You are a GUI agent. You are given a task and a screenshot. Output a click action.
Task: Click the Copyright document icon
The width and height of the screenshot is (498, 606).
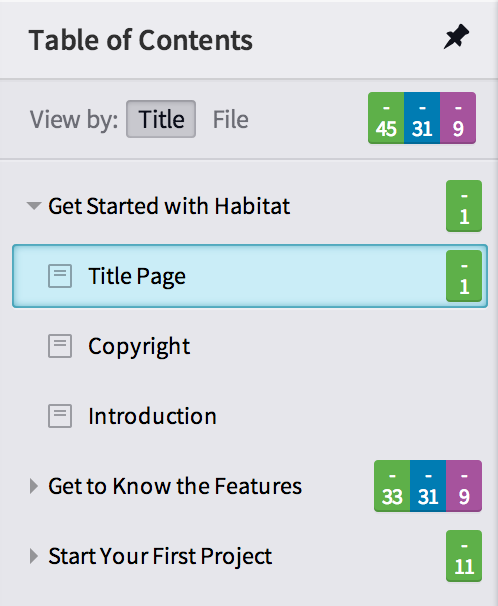60,346
